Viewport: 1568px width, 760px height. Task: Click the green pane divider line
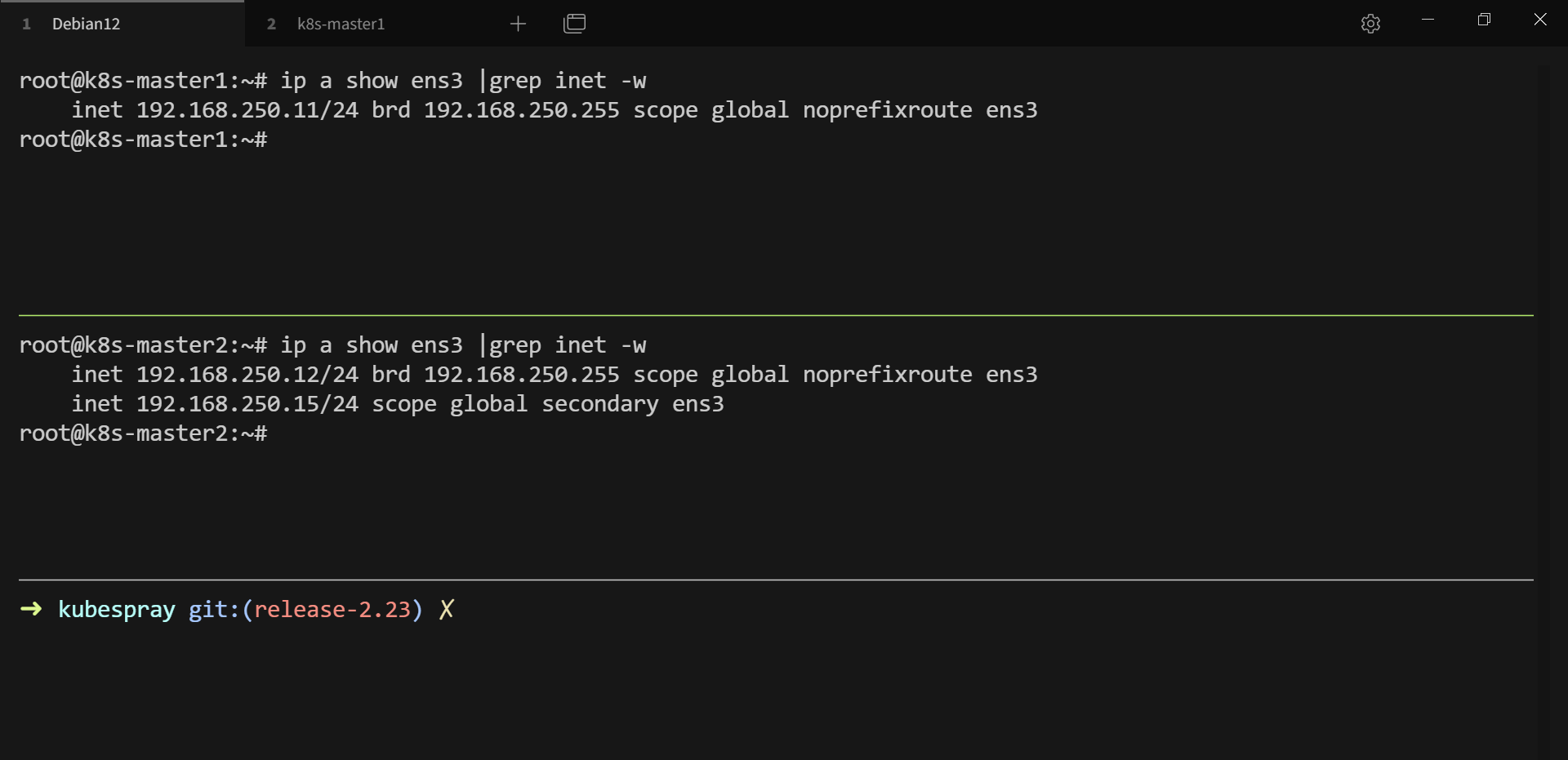(776, 315)
